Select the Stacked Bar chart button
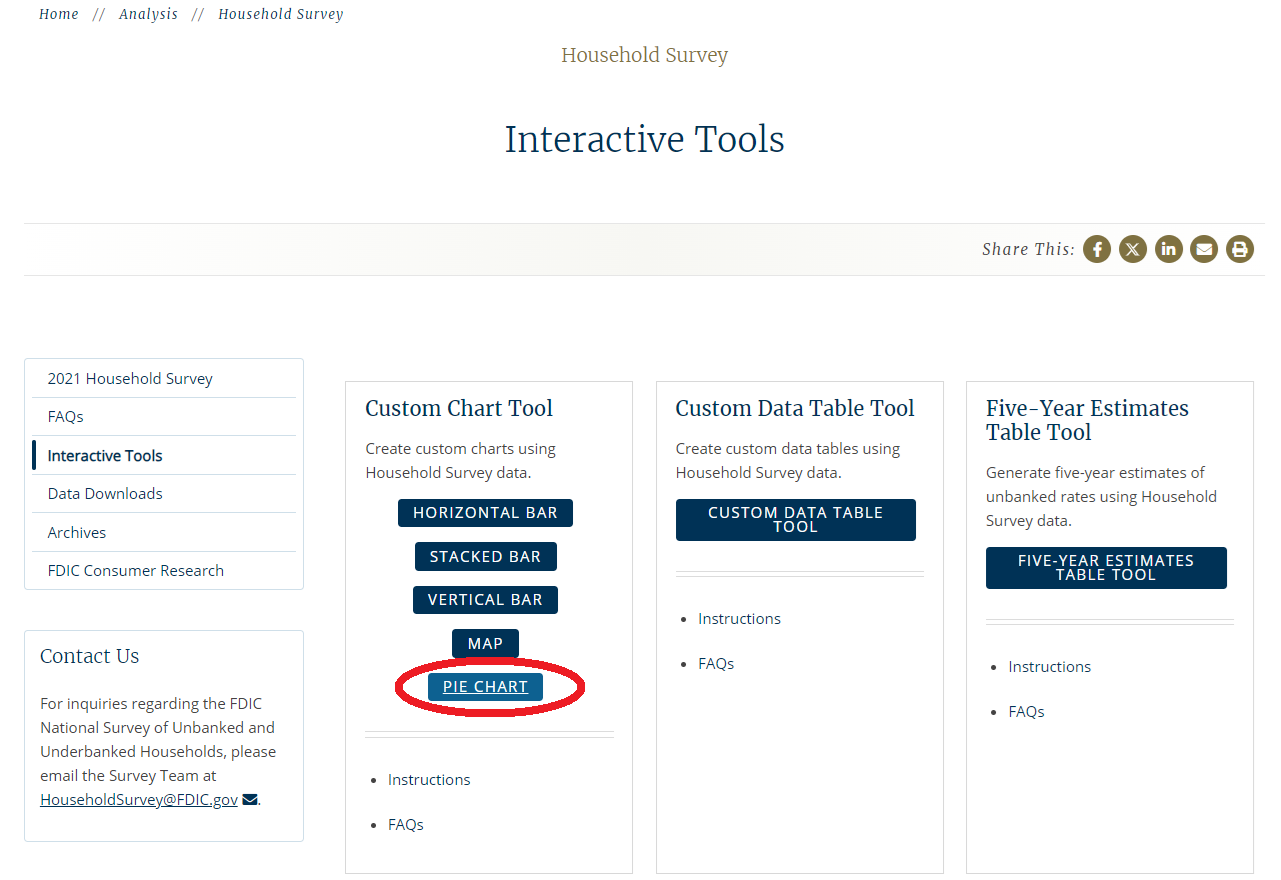This screenshot has height=880, width=1281. pyautogui.click(x=485, y=557)
